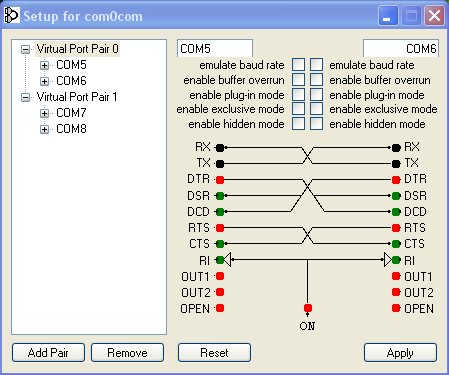Viewport: 449px width, 375px height.
Task: Click the COM5 DTR red pin
Action: pyautogui.click(x=220, y=180)
